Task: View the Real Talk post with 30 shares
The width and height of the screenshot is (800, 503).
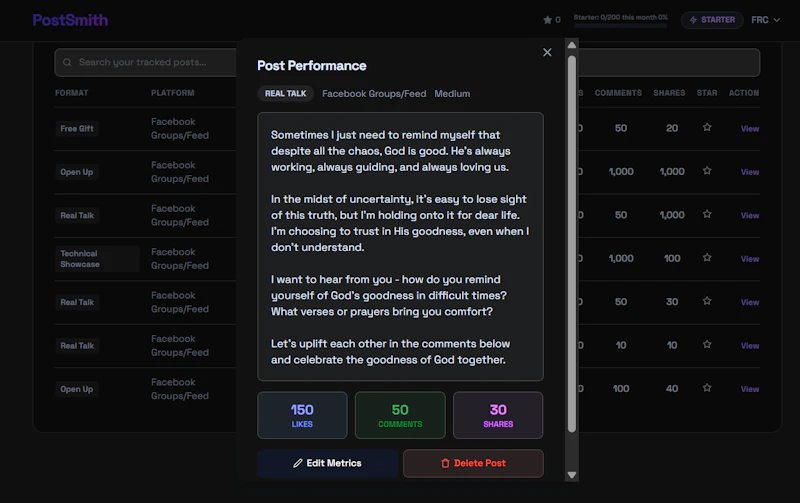Action: click(x=749, y=302)
